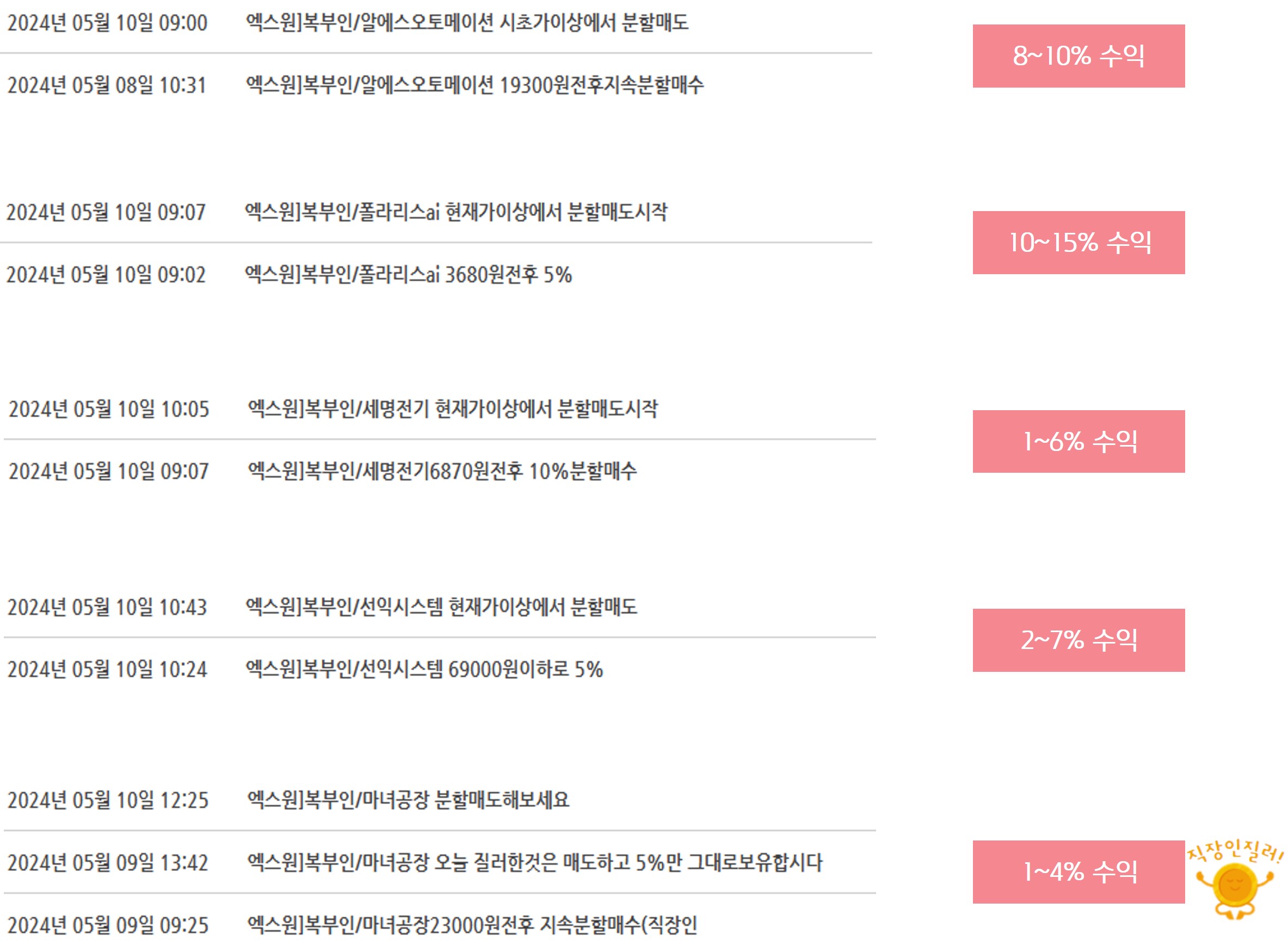Open 폴라리스ai 현재가이상에서 분할매도시작 message
This screenshot has width=1288, height=952.
pos(457,212)
